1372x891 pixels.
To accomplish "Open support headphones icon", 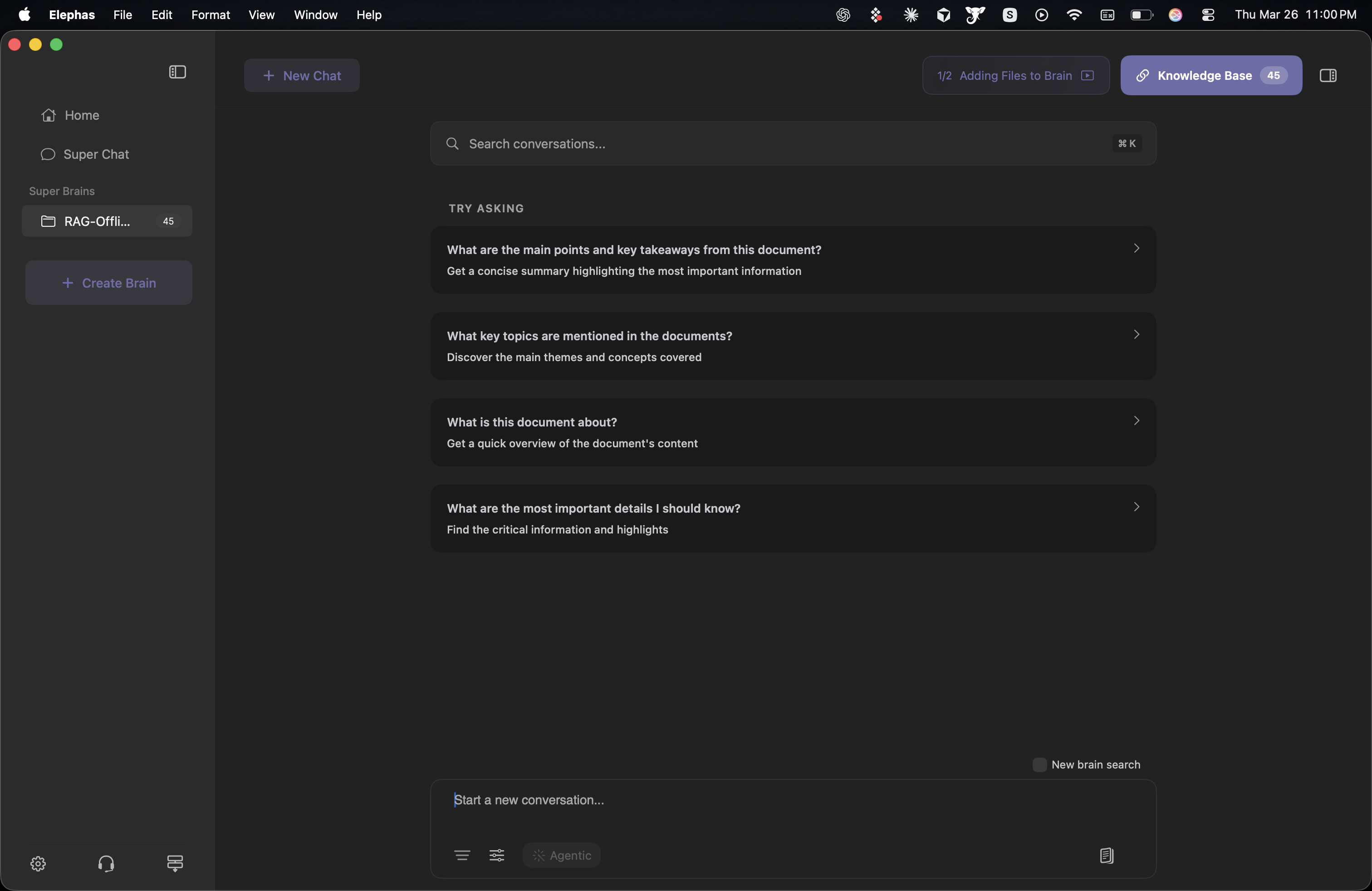I will 106,863.
